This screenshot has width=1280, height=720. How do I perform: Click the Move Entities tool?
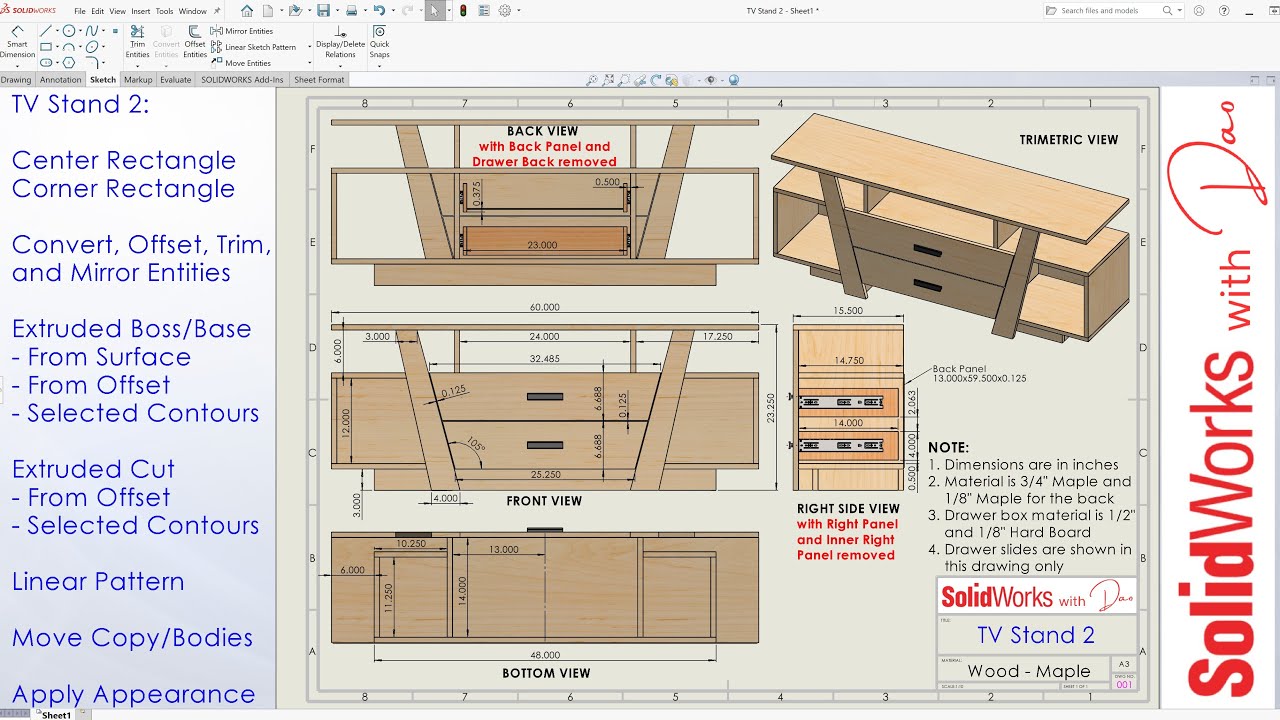coord(240,63)
